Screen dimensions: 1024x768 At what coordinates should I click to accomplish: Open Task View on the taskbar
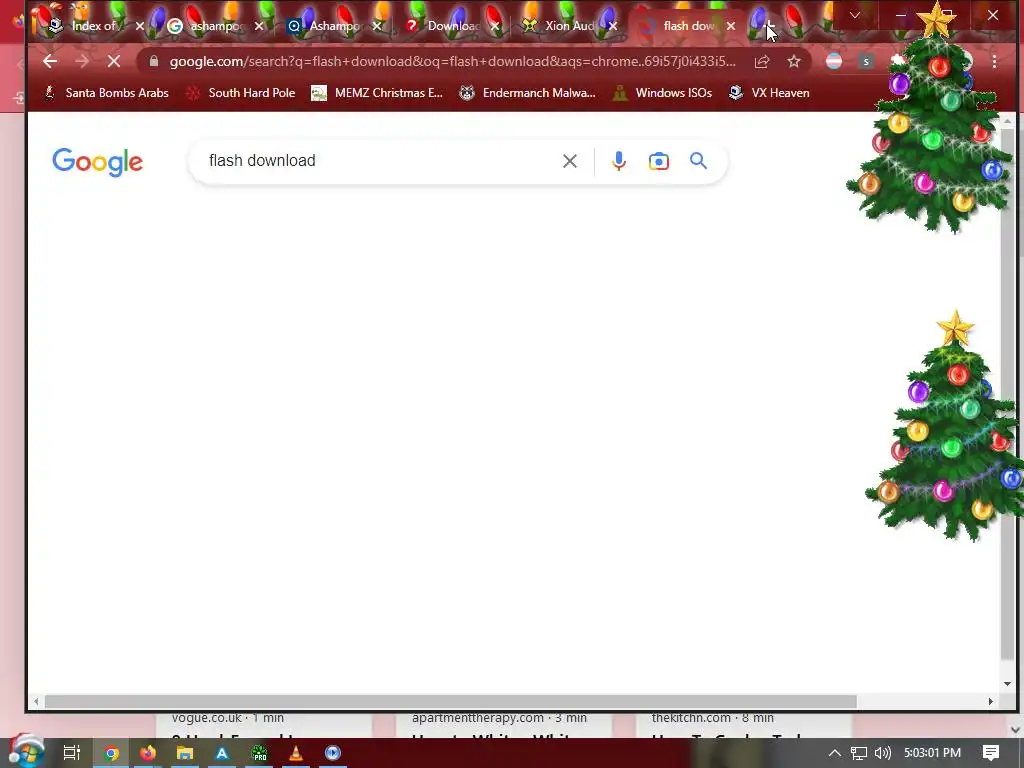[72, 753]
